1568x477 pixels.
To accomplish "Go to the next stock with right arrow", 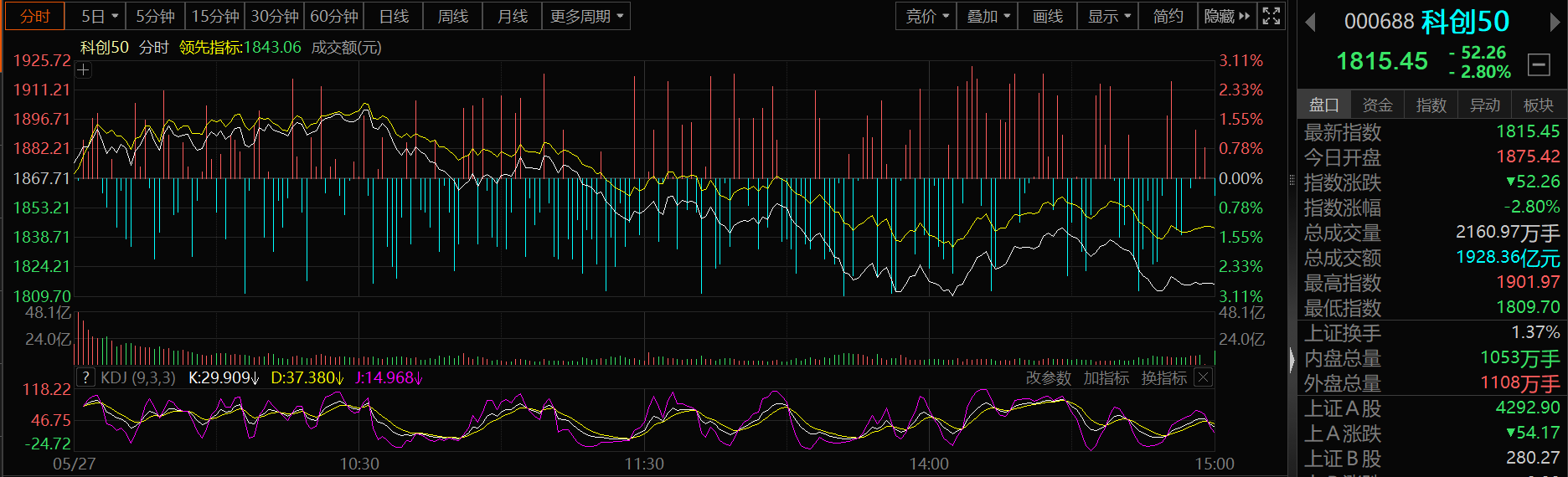I will tap(1555, 23).
